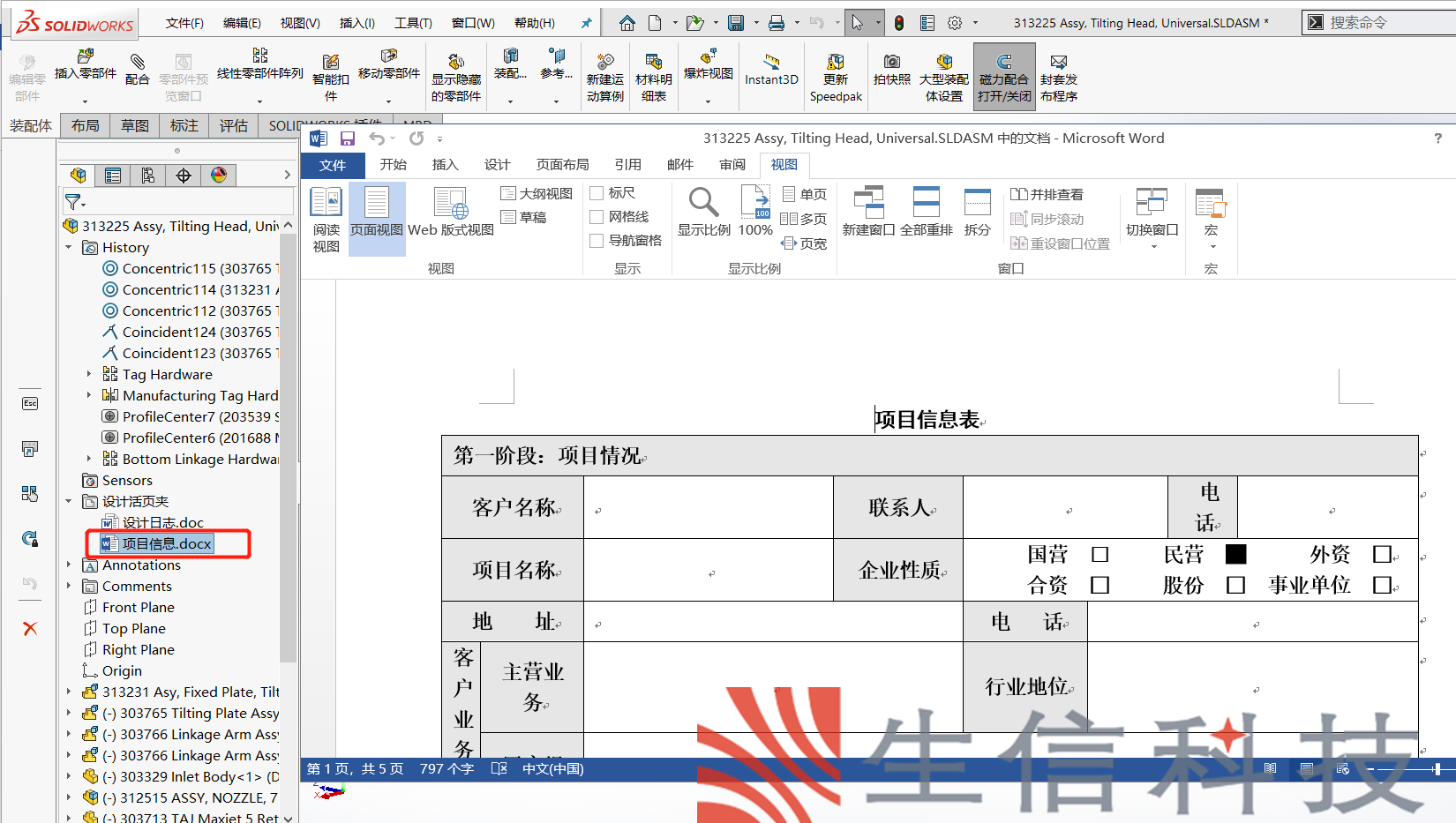
Task: Click the Save icon in SolidWorks toolbar
Action: pos(736,23)
